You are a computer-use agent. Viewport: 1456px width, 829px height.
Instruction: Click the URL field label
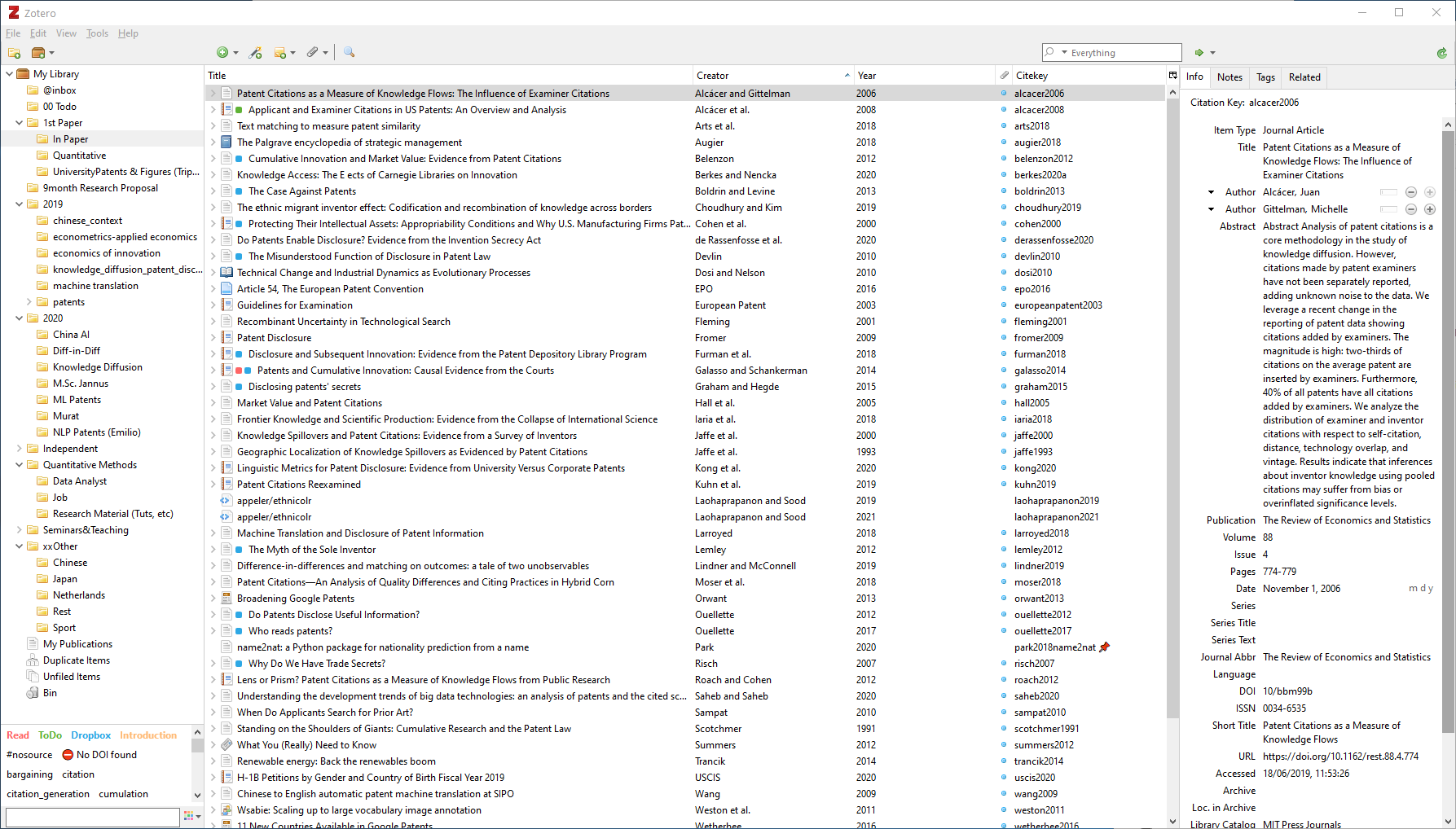tap(1247, 757)
